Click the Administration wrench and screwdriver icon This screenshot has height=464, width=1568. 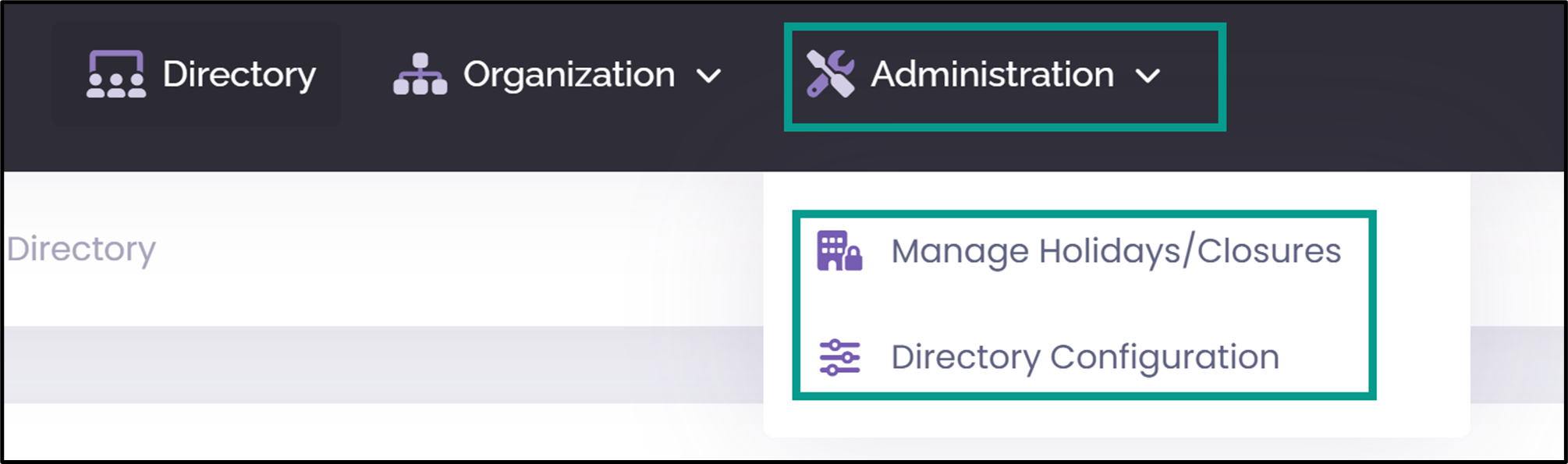pyautogui.click(x=830, y=74)
